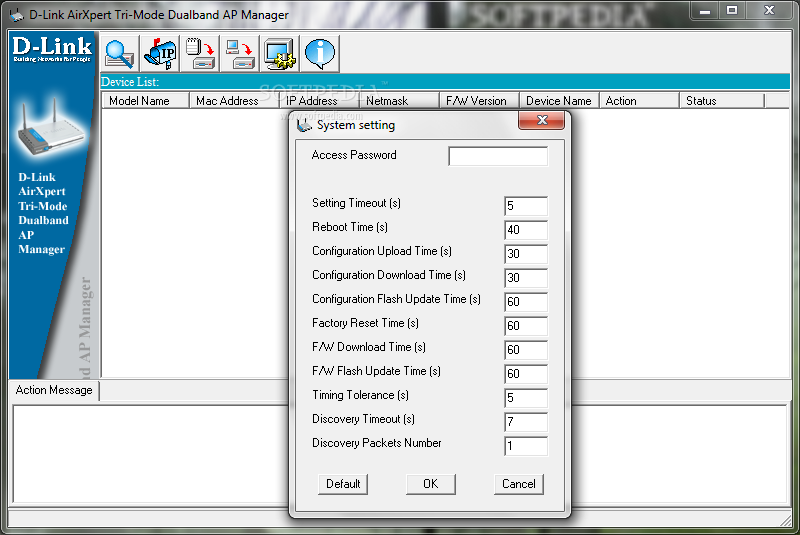Select the Action Message tab

point(54,390)
